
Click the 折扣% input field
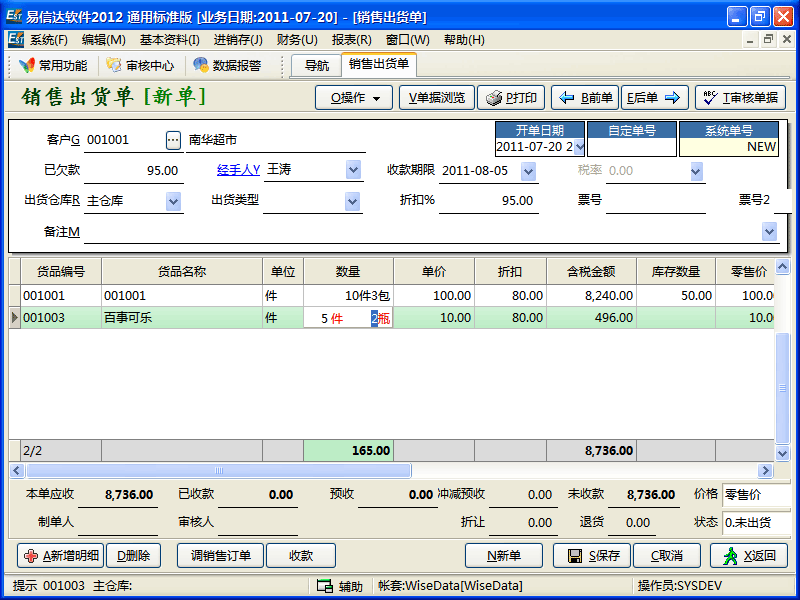(x=488, y=201)
